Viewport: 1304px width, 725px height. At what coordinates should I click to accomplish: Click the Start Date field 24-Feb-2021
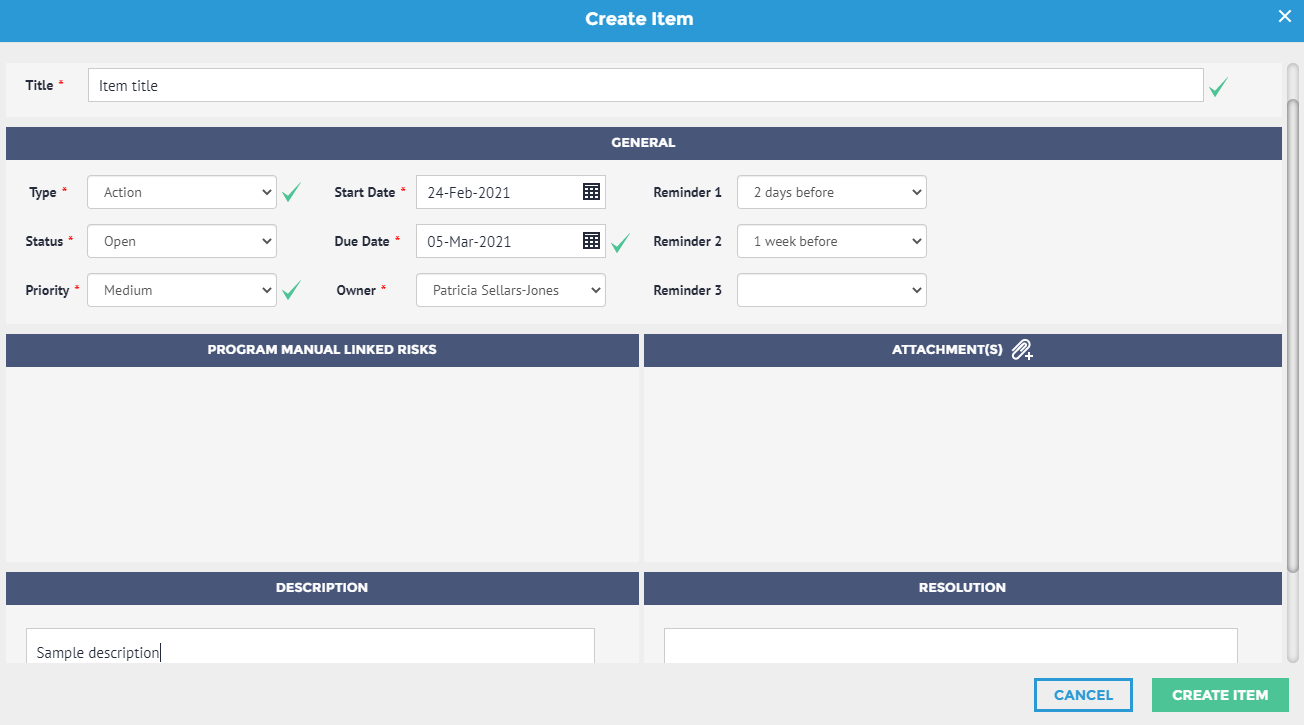511,192
